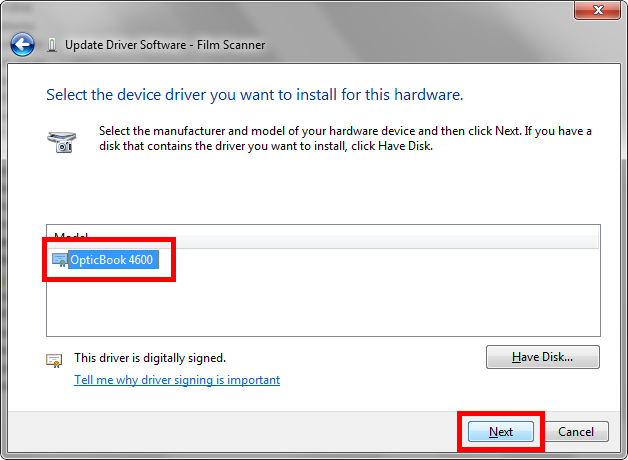Click the scanner and camera hardware icon
The height and width of the screenshot is (460, 628).
62,142
